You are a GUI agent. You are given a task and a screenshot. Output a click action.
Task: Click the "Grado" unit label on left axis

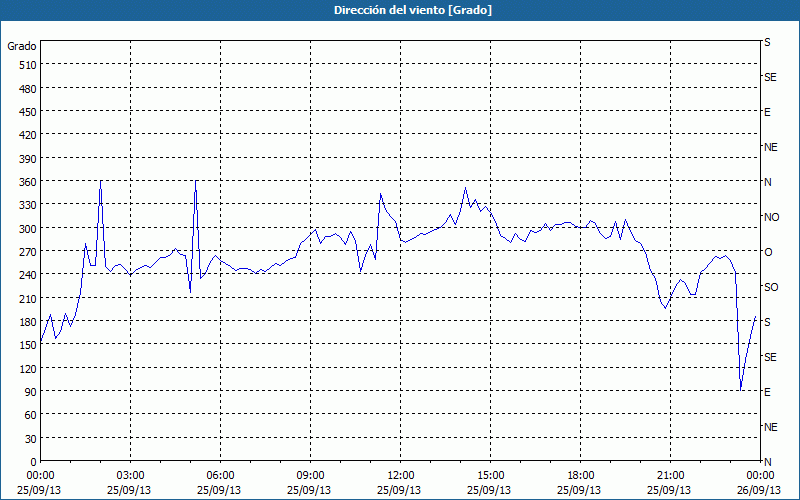[x=22, y=46]
